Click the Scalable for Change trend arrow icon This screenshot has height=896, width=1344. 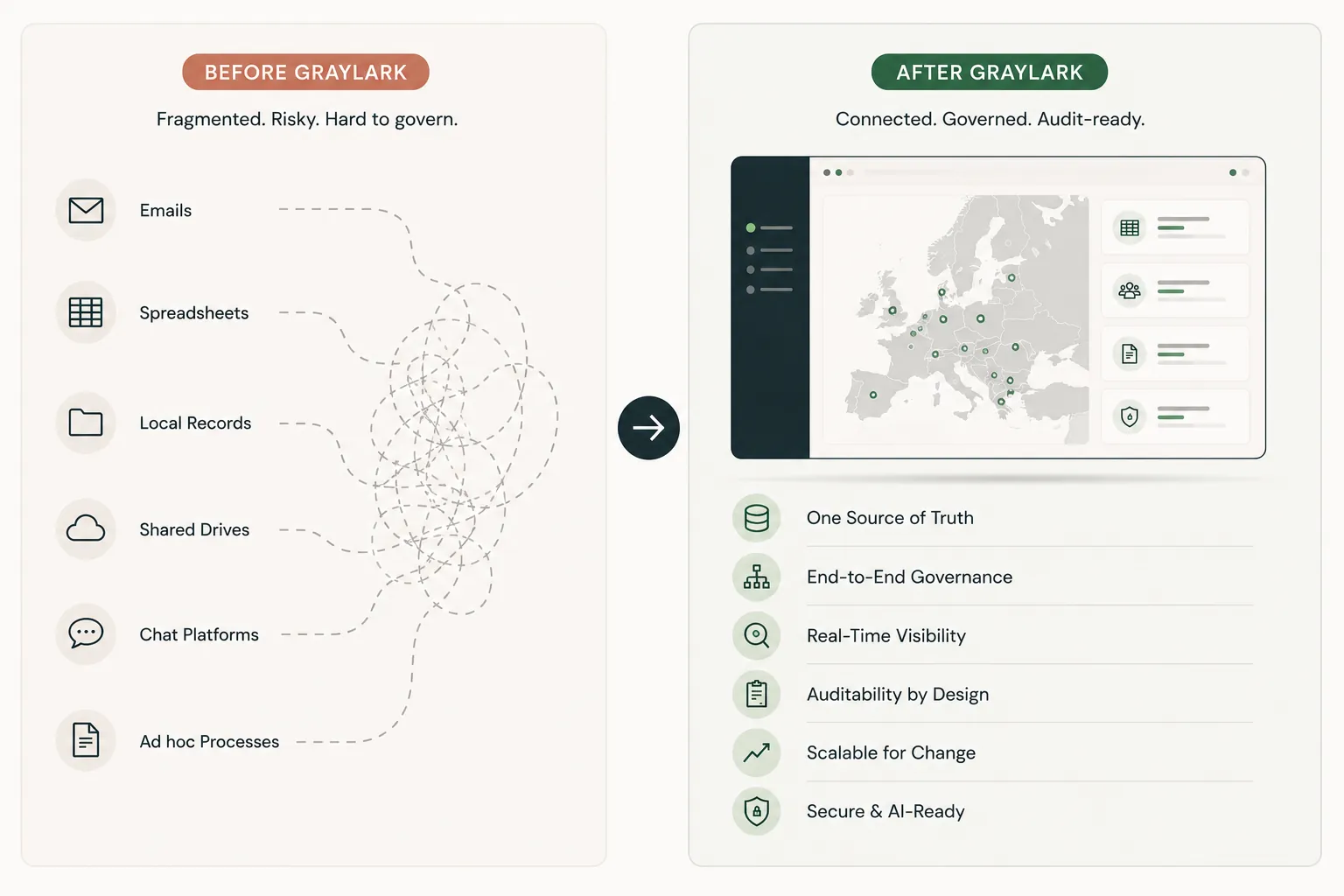(757, 752)
